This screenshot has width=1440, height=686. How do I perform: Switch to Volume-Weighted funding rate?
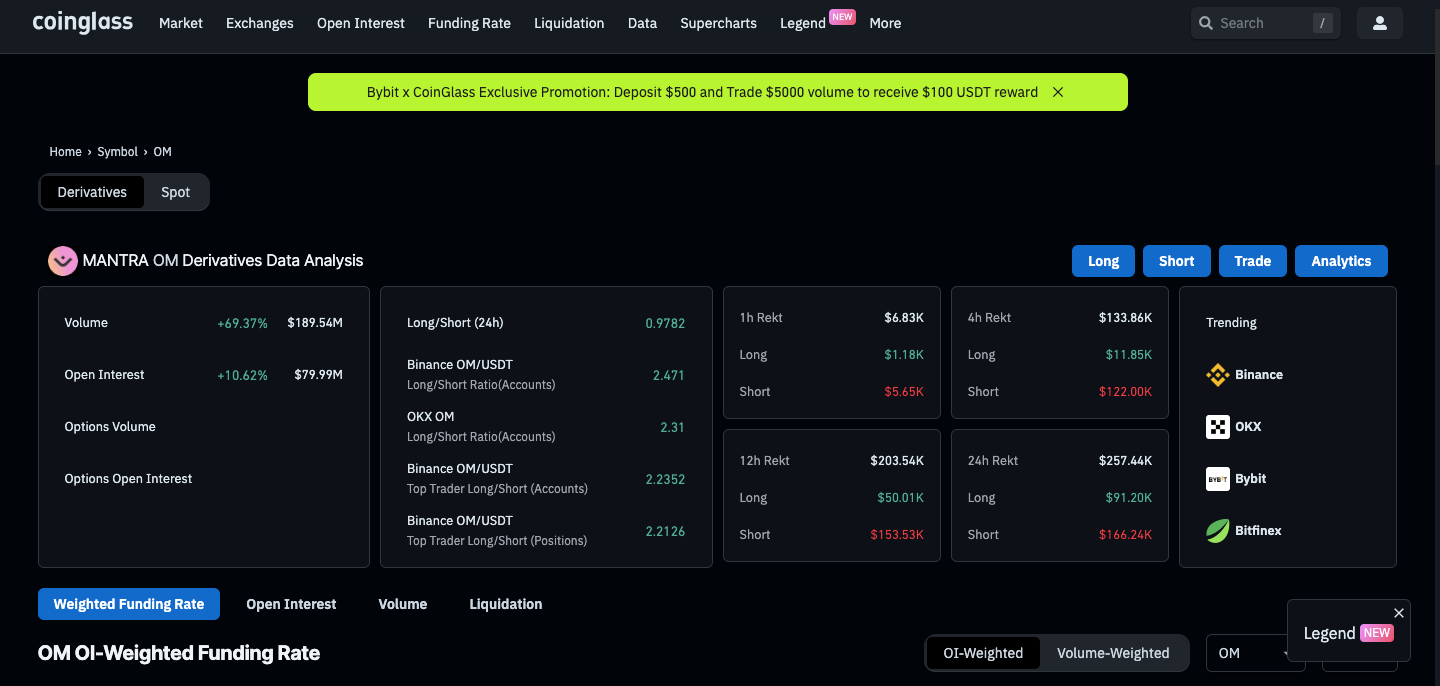pos(1112,653)
